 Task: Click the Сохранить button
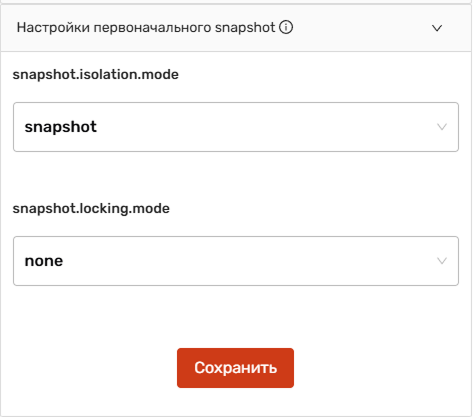[x=235, y=368]
